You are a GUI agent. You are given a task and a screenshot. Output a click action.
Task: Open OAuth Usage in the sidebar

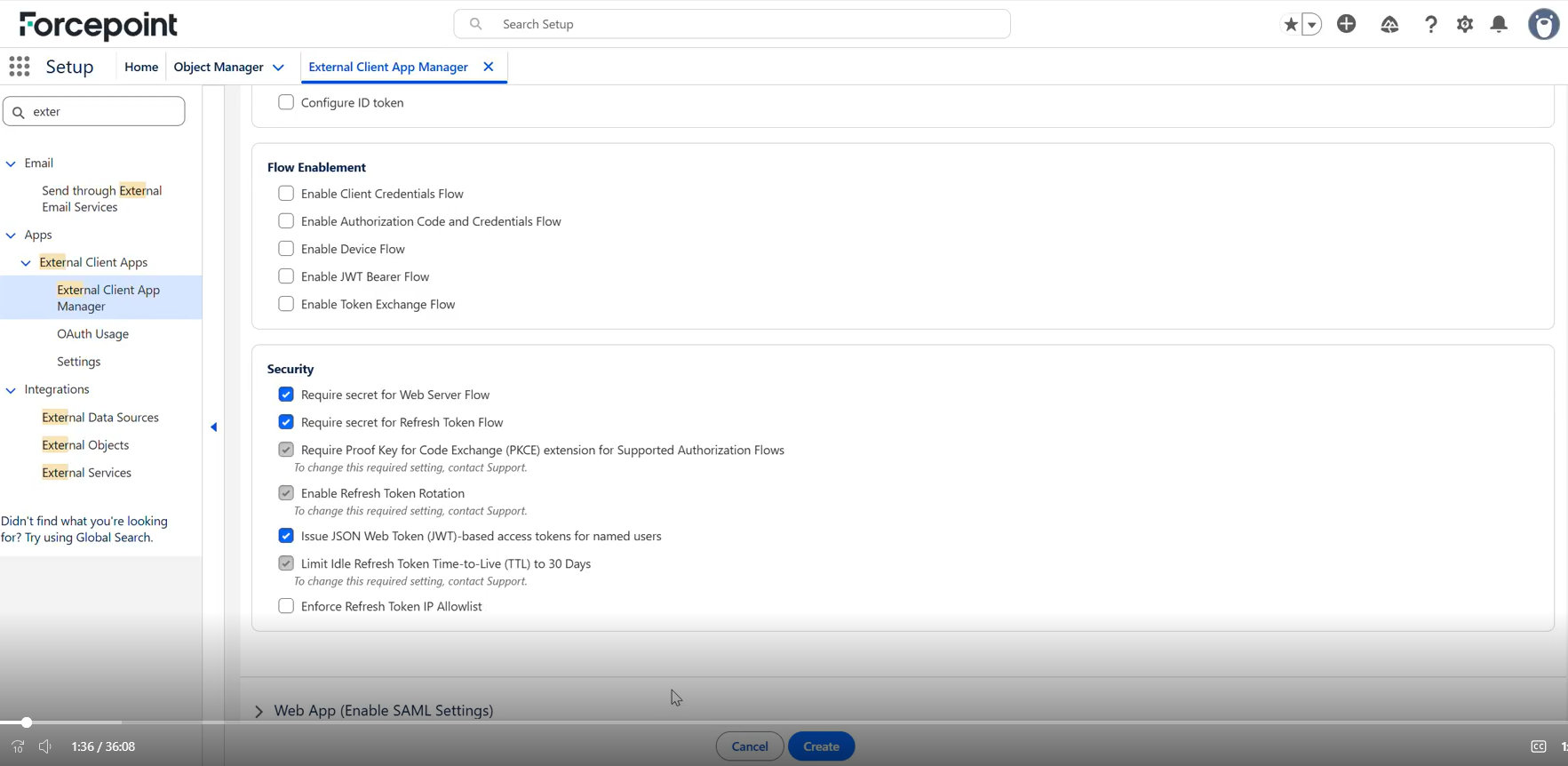click(93, 334)
